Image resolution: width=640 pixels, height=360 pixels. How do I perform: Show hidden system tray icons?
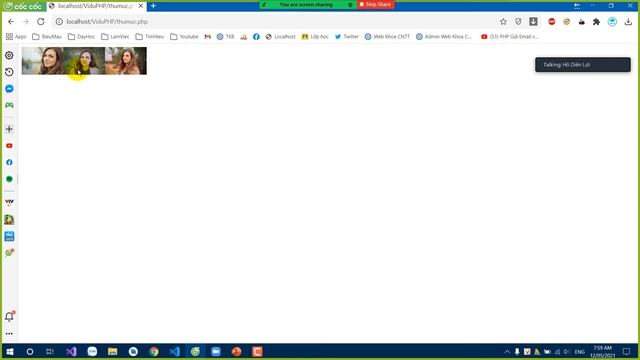(507, 351)
